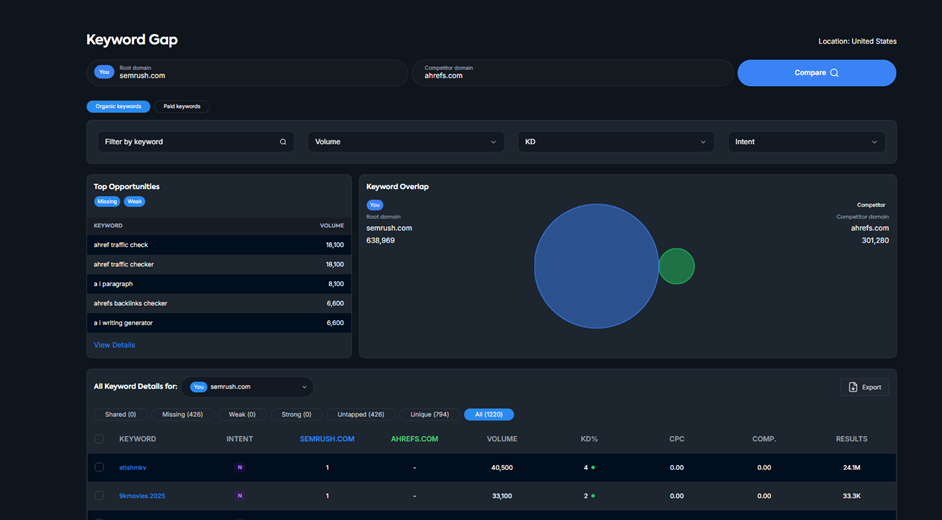Sort table by AHREFS.COM column header
Screen dimensions: 942x520
415,439
